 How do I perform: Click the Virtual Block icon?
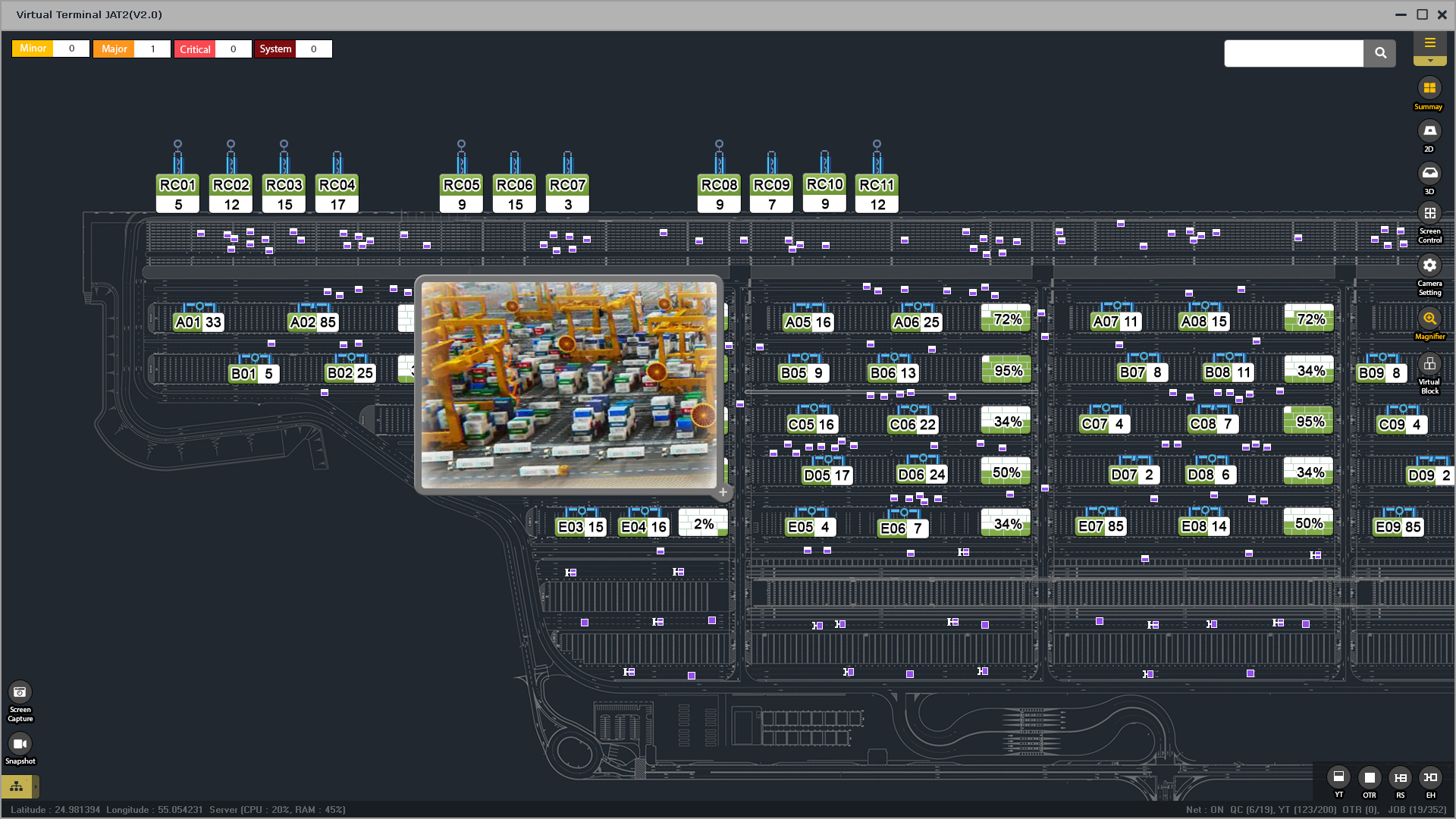point(1429,364)
